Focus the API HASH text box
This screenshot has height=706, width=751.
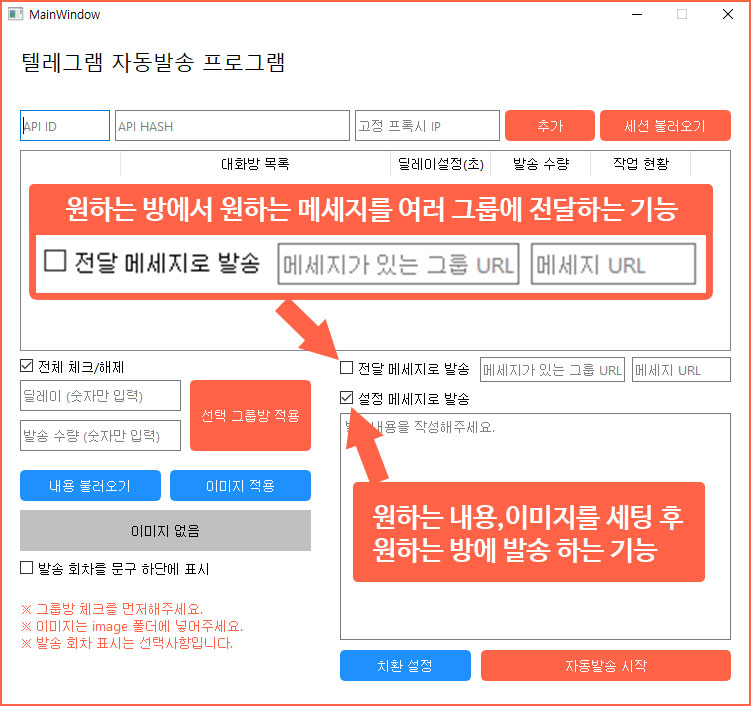point(232,125)
